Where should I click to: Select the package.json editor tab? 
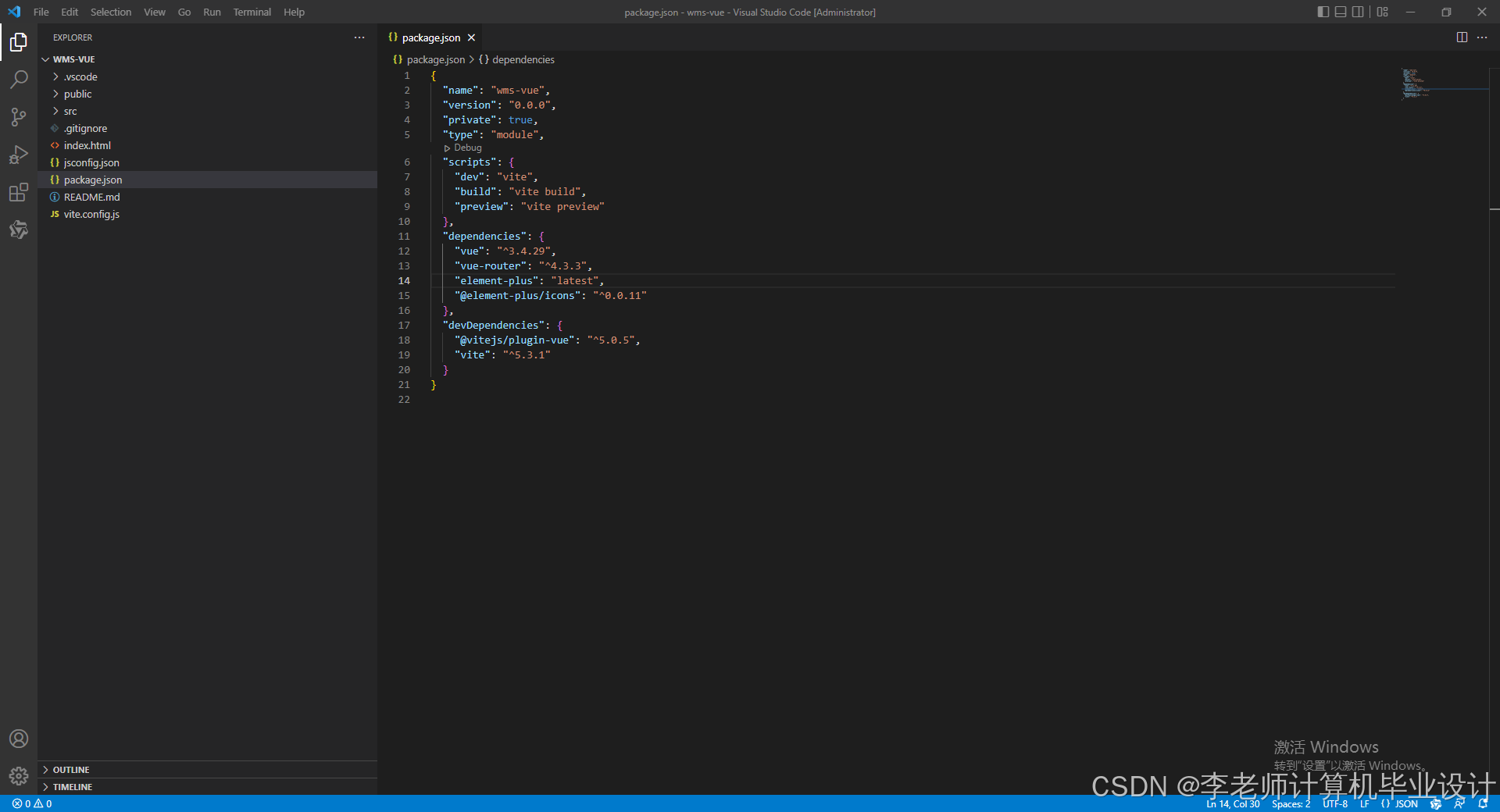(430, 37)
